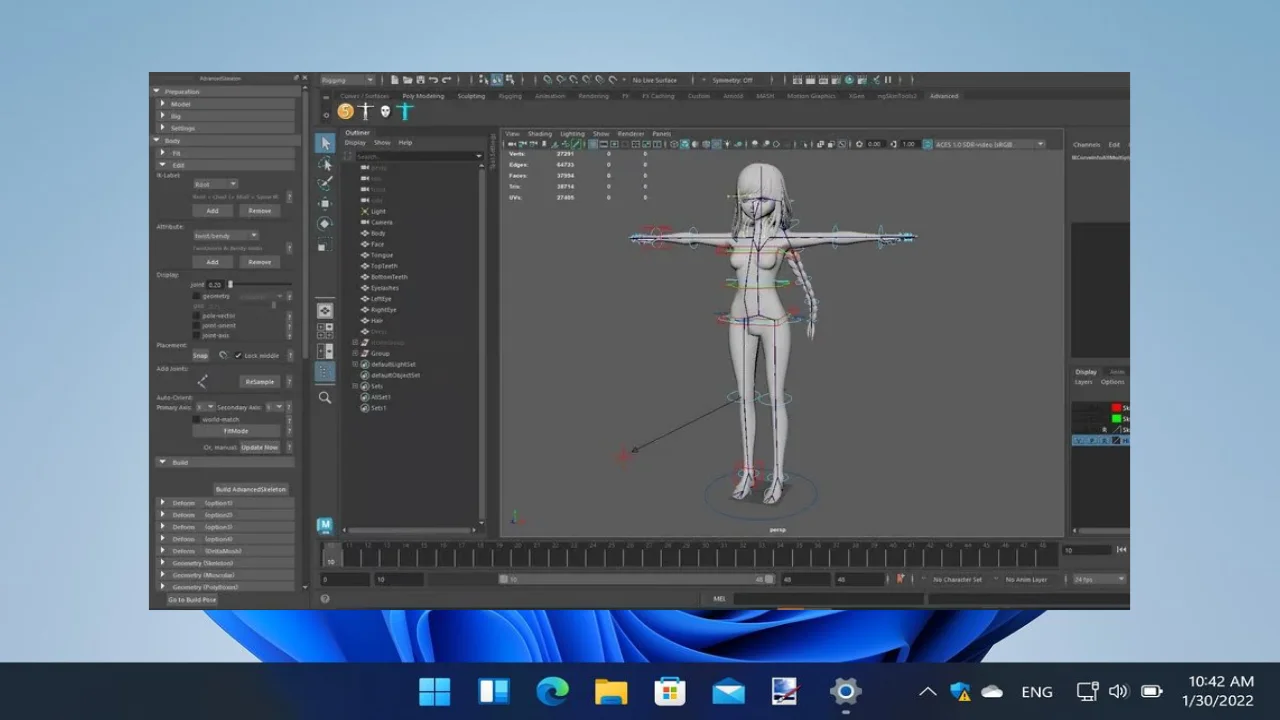Viewport: 1280px width, 720px height.
Task: Toggle the geometry display checkbox
Action: [197, 296]
